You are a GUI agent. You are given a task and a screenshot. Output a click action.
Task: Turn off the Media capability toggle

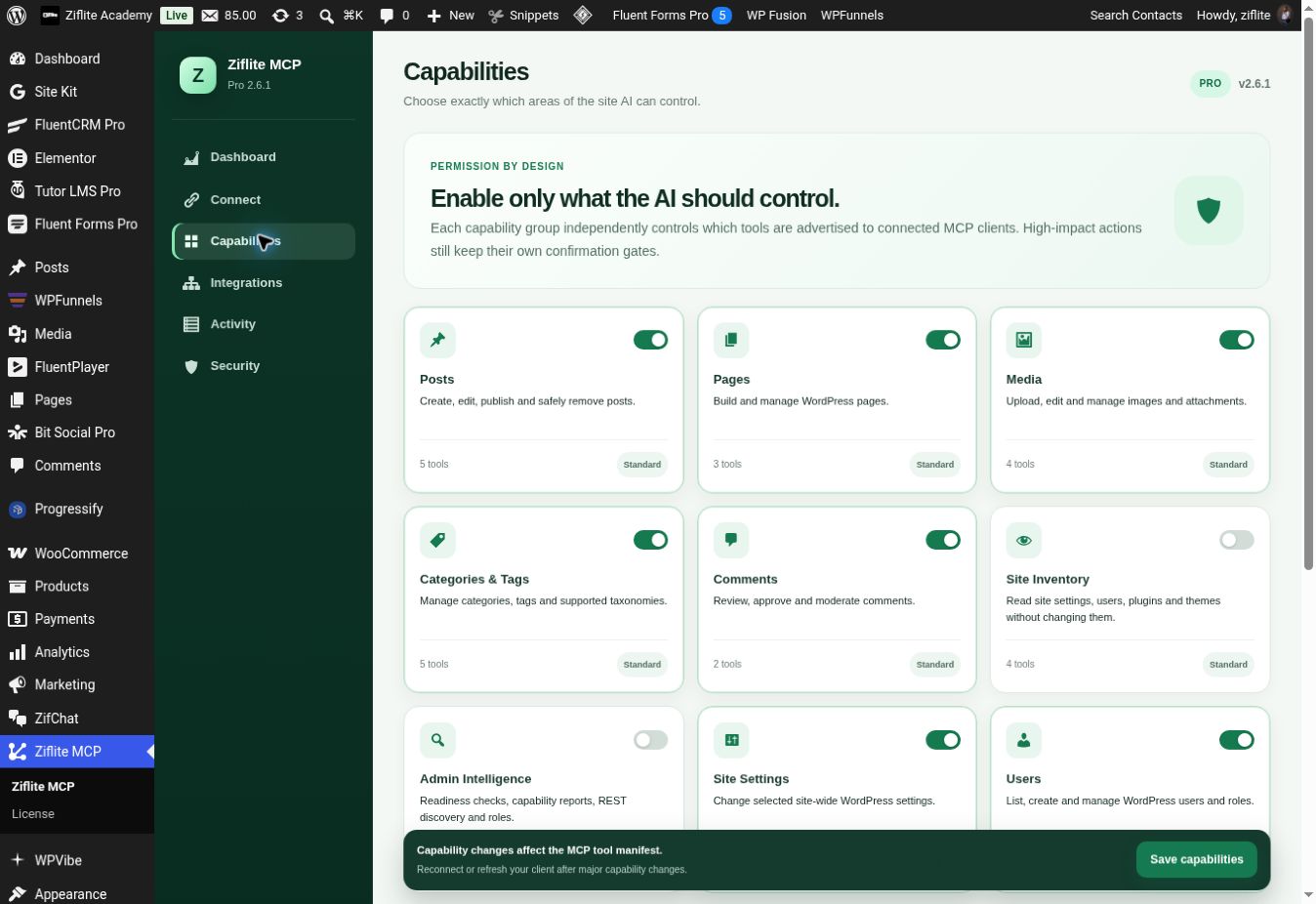[1236, 340]
